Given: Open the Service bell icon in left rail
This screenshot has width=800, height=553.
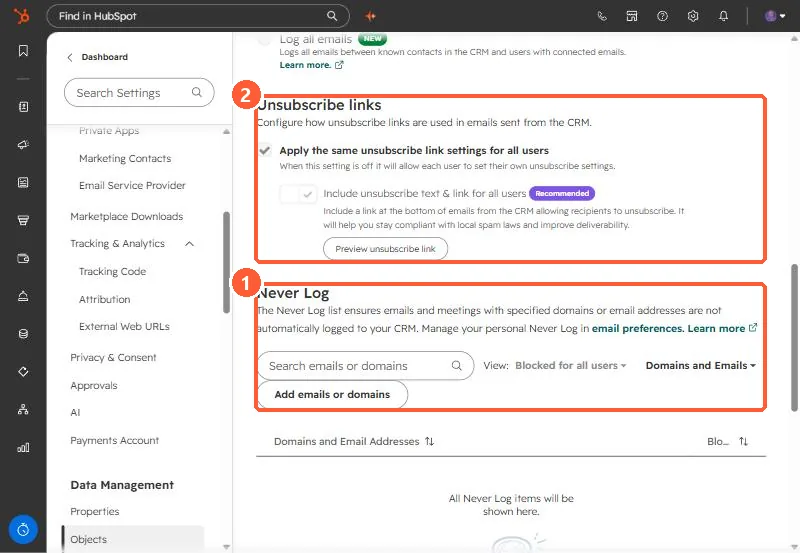Looking at the screenshot, I should click(x=23, y=296).
